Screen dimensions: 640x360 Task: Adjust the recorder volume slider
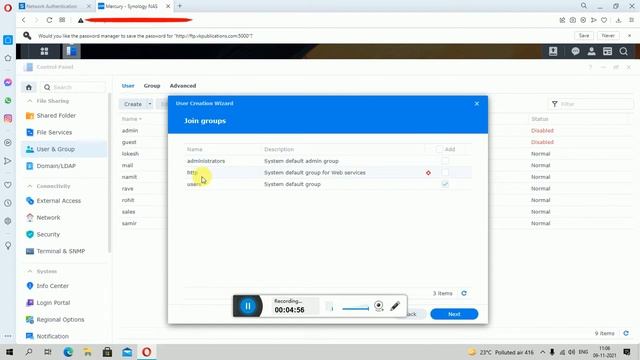point(355,309)
